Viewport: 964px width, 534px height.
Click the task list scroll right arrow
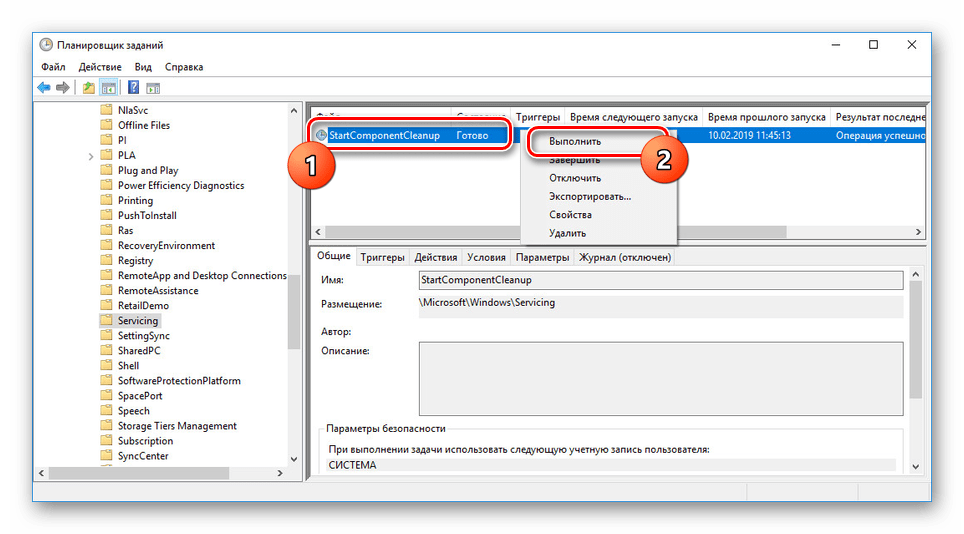pyautogui.click(x=919, y=232)
